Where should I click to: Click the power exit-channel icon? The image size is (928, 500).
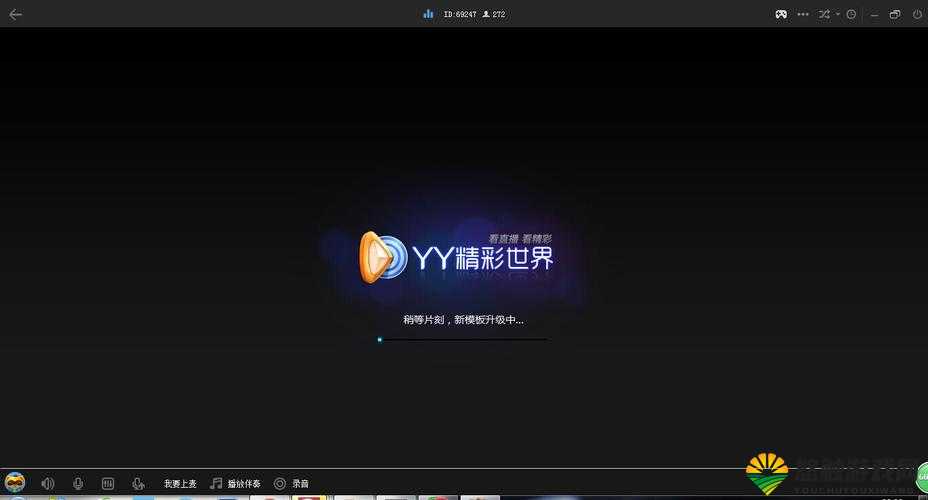(x=917, y=14)
